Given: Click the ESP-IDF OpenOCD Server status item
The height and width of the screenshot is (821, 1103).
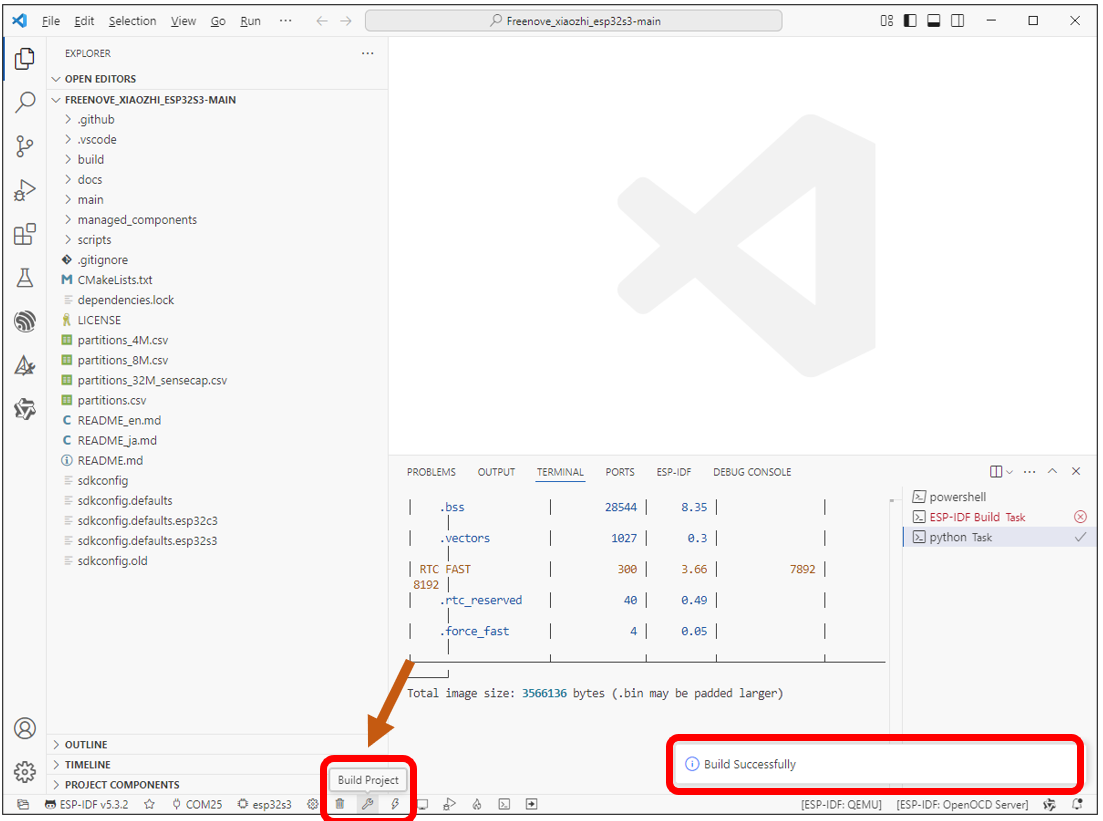Looking at the screenshot, I should tap(962, 804).
